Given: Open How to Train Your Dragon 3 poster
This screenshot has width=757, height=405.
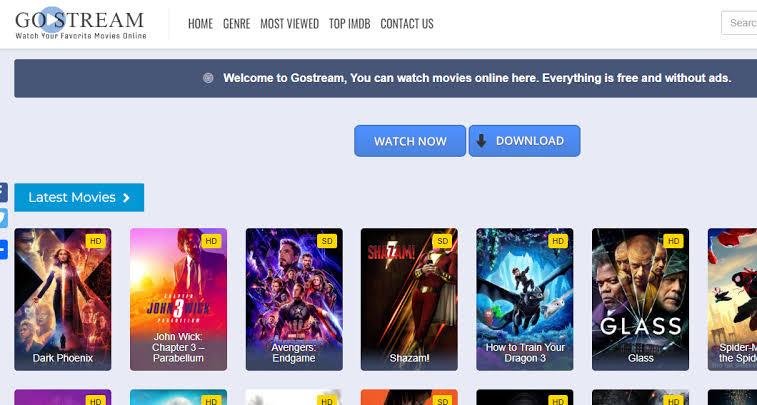Looking at the screenshot, I should pyautogui.click(x=525, y=299).
